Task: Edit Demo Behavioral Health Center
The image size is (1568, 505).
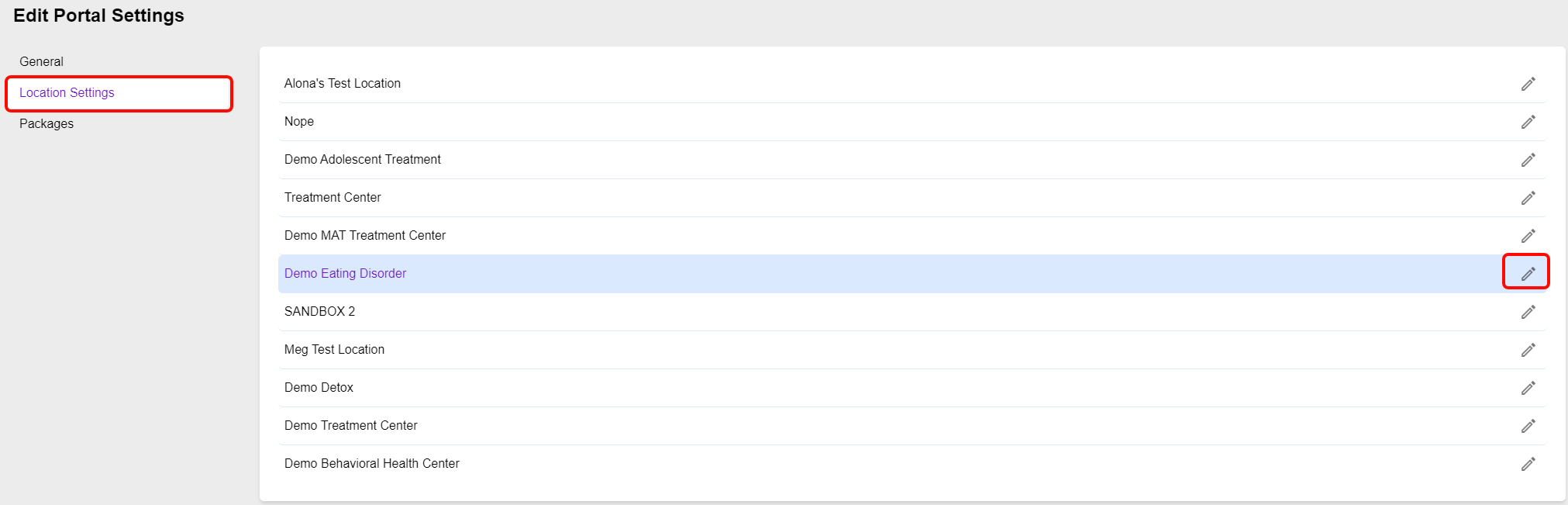Action: (1528, 464)
